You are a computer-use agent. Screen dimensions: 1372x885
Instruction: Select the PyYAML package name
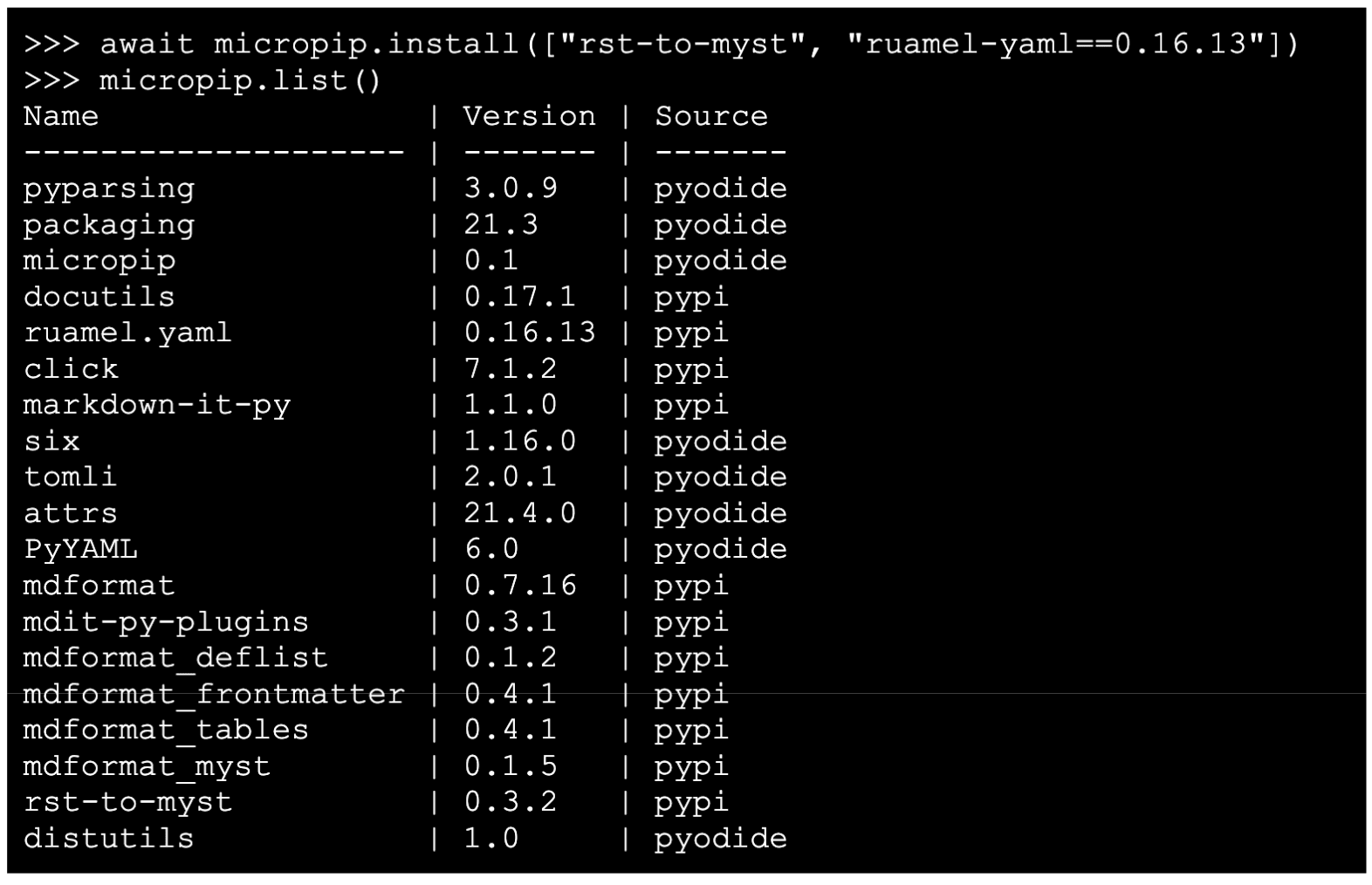point(80,549)
